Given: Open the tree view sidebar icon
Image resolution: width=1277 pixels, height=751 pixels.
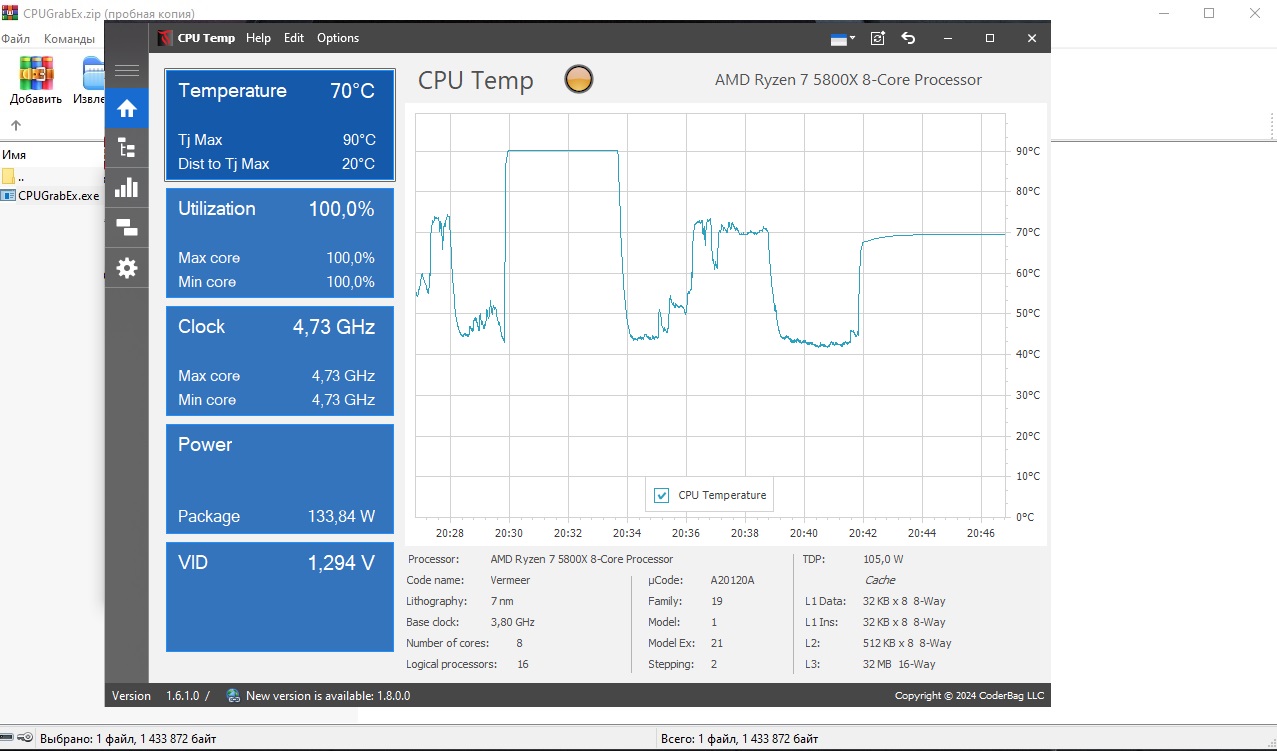Looking at the screenshot, I should (127, 148).
